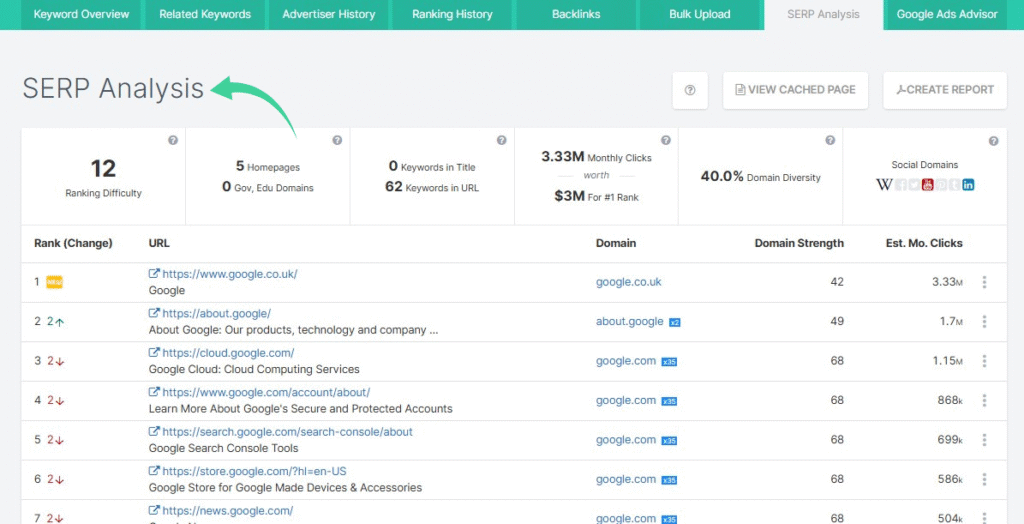Click the View Cached Page button
The image size is (1024, 524).
click(x=795, y=90)
